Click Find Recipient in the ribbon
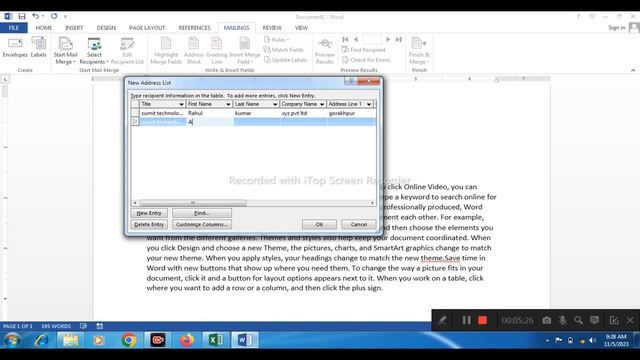Image resolution: width=640 pixels, height=360 pixels. click(x=364, y=50)
